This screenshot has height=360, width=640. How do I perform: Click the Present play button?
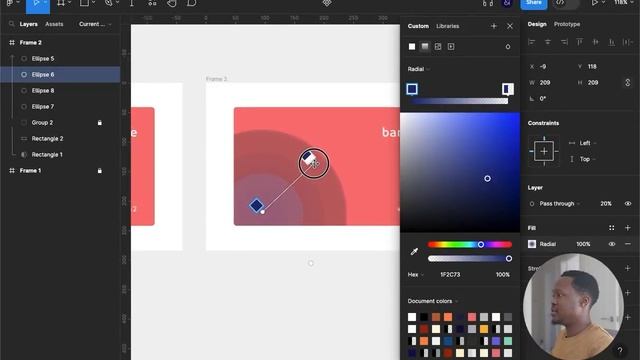(595, 3)
